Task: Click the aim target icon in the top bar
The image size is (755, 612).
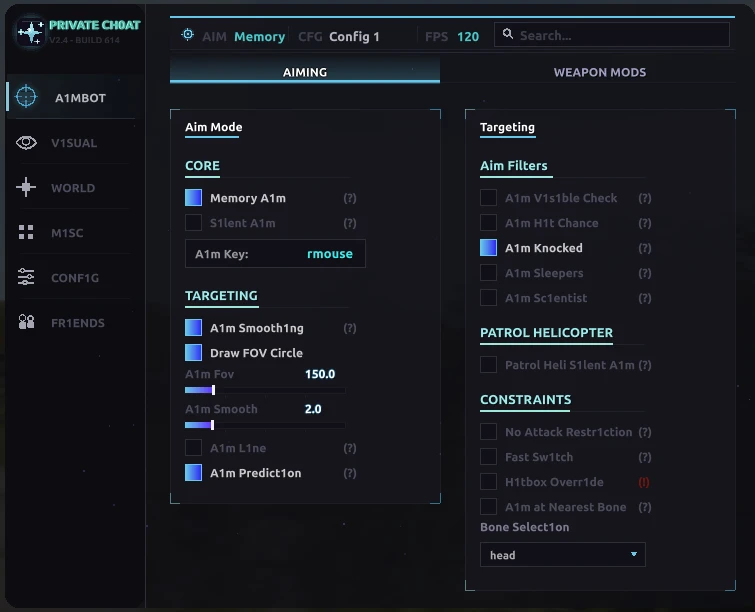Action: (188, 35)
